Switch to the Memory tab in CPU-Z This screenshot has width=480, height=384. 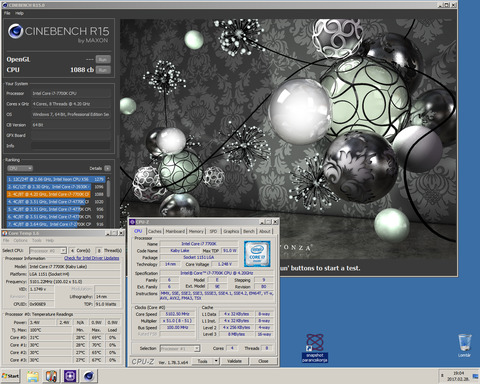(196, 231)
